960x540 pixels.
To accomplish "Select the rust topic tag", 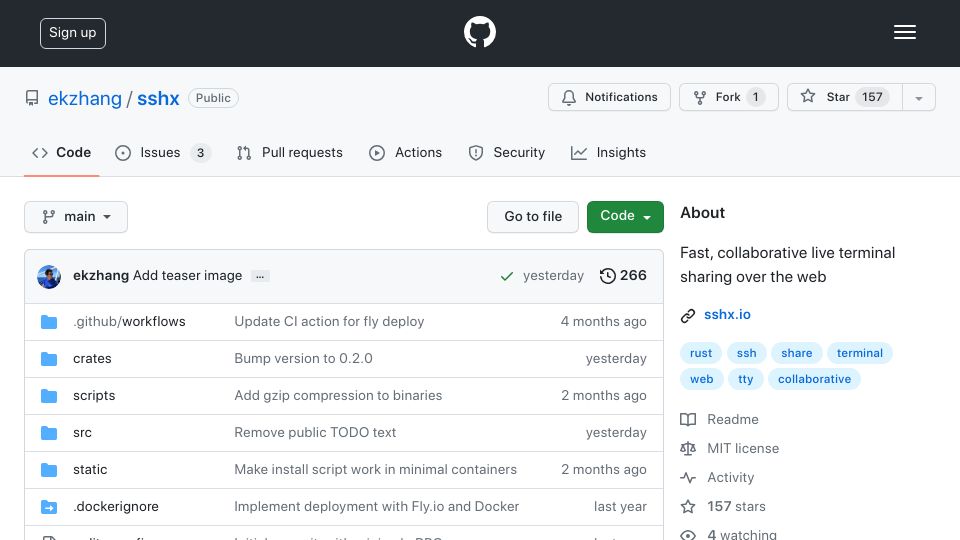I will [701, 353].
